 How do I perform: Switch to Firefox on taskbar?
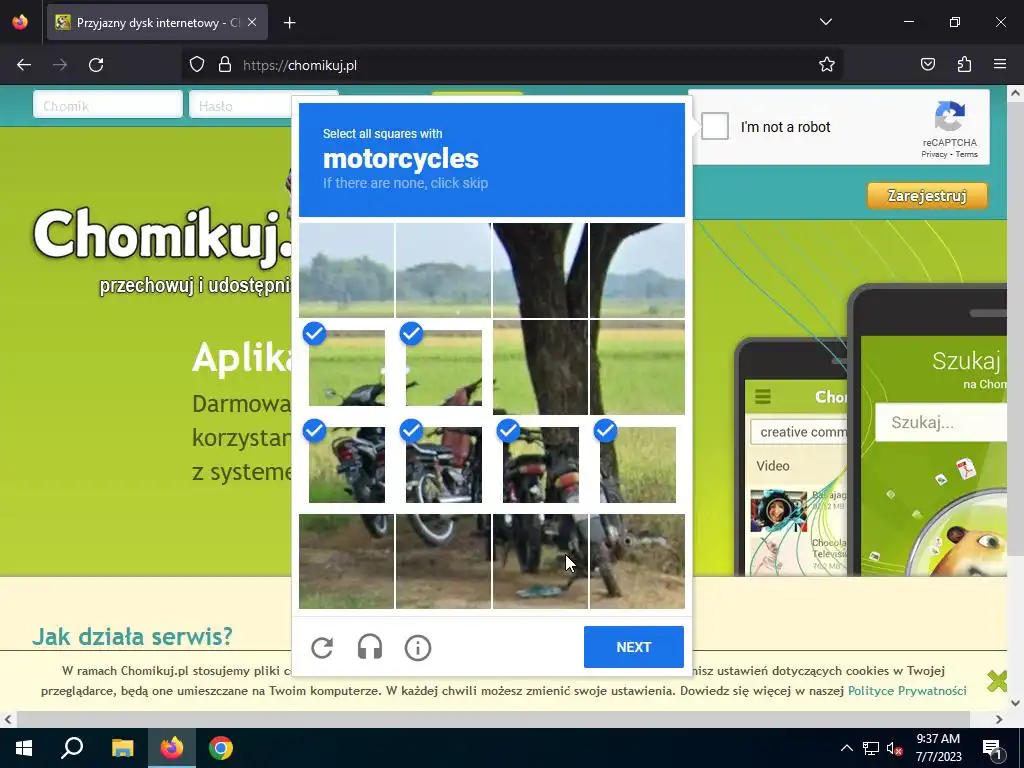[172, 748]
